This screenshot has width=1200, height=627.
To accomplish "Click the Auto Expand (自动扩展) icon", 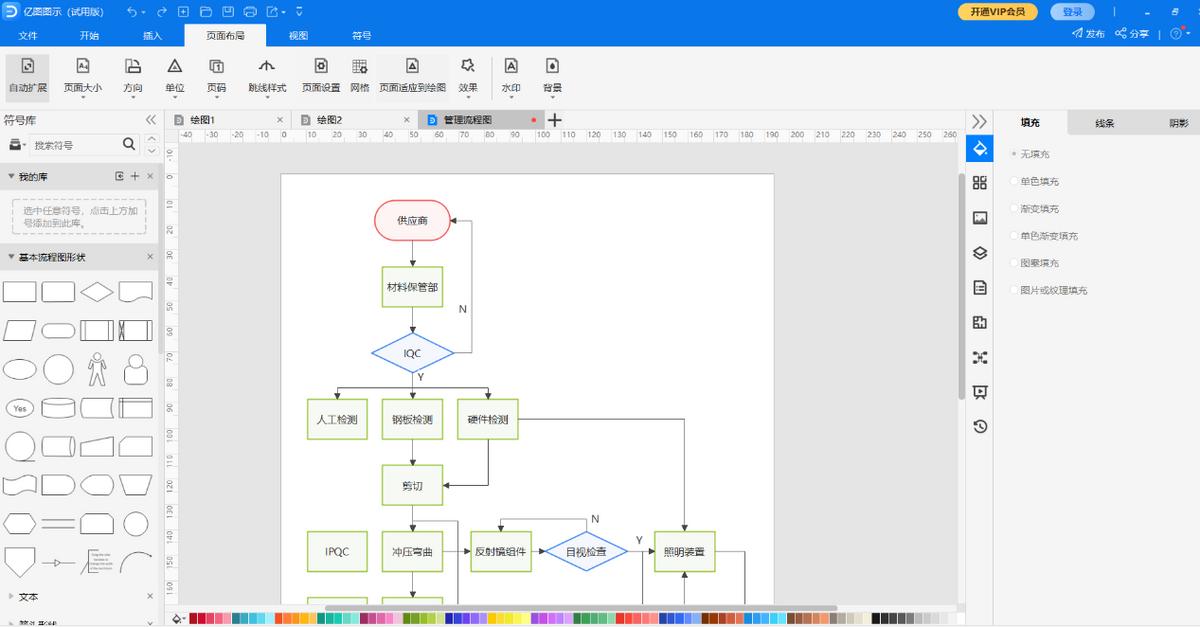I will 27,75.
